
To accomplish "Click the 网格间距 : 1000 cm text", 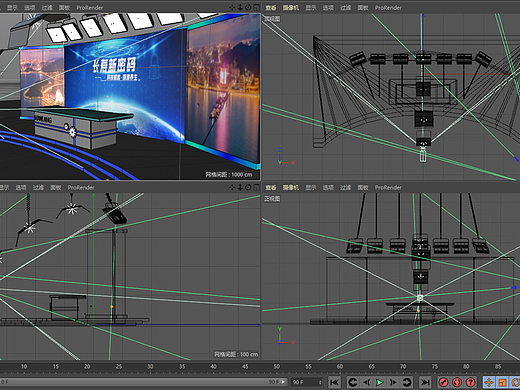I will [x=229, y=174].
